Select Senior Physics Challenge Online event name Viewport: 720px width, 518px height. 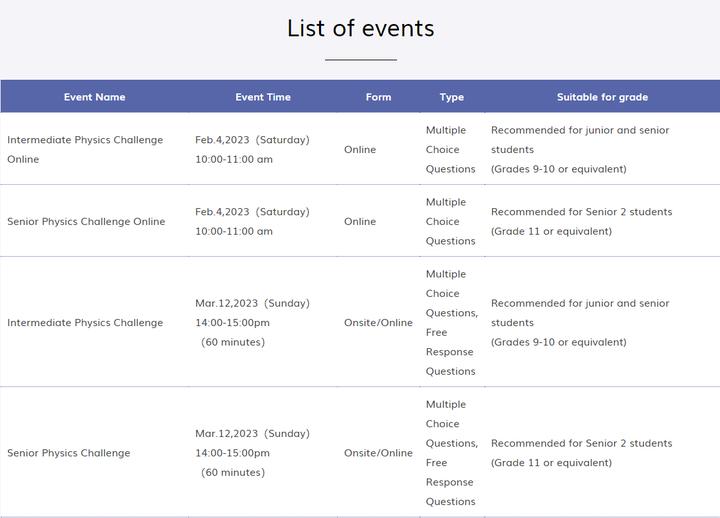[86, 221]
